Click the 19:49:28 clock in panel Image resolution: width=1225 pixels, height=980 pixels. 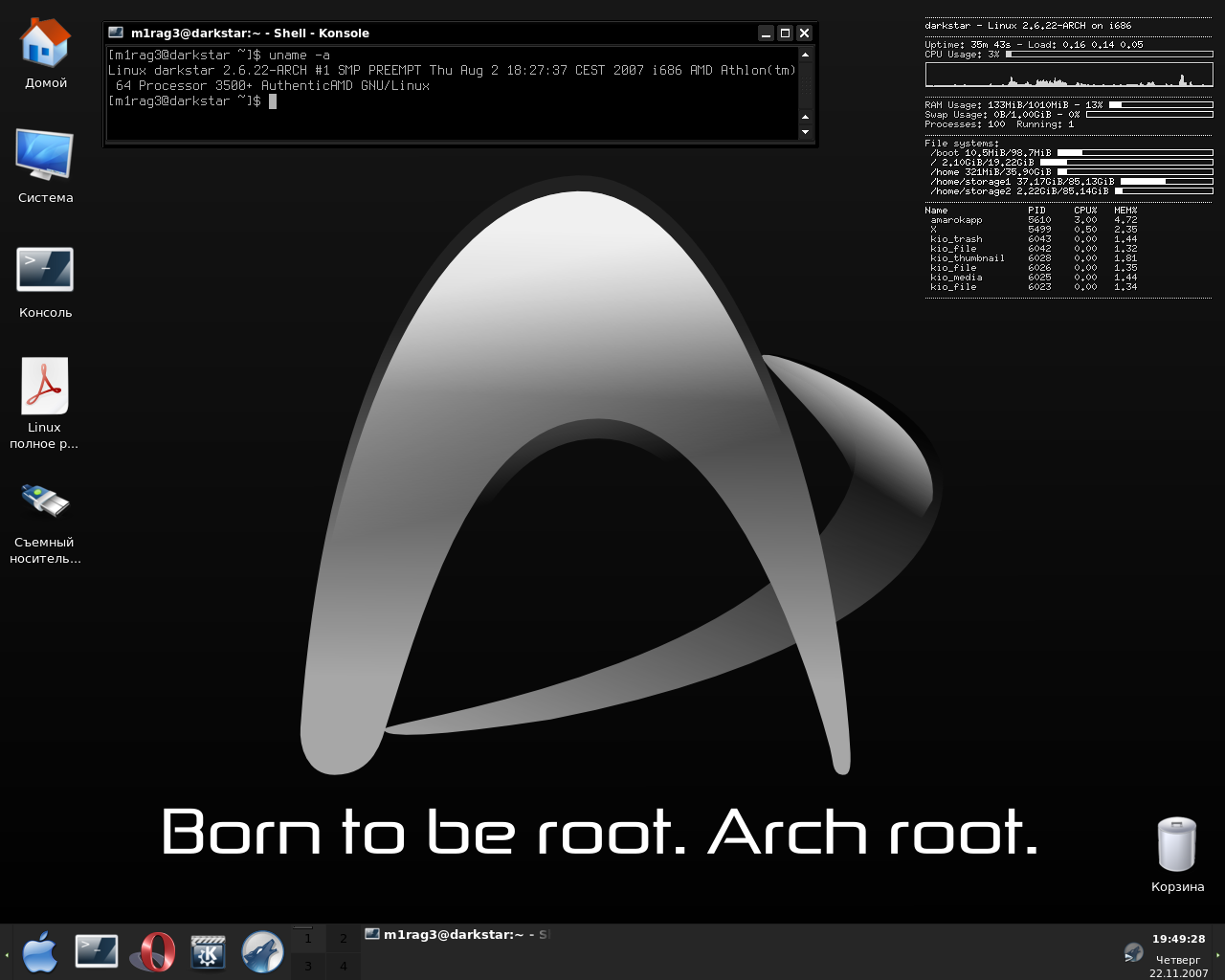(x=1178, y=939)
